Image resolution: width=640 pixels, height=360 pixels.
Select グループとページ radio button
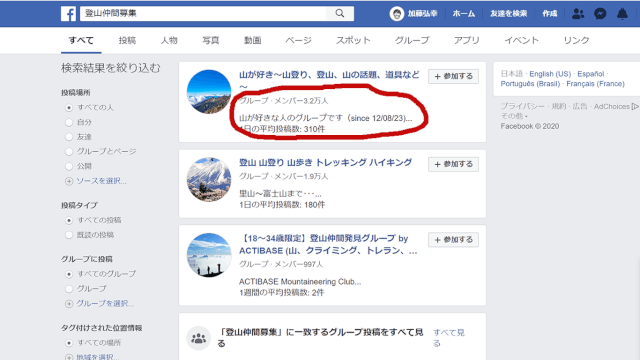[x=69, y=152]
